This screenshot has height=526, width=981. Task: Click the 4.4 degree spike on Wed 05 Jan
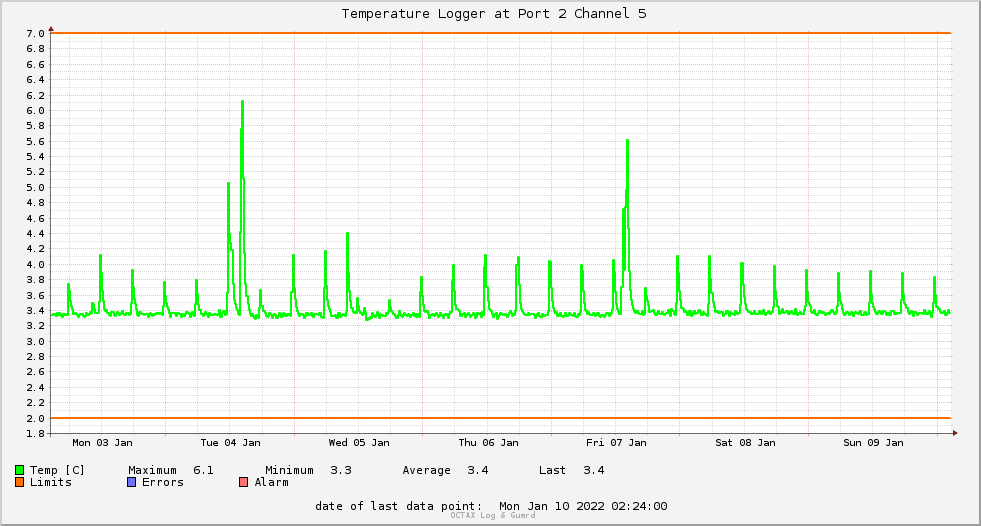(x=347, y=235)
